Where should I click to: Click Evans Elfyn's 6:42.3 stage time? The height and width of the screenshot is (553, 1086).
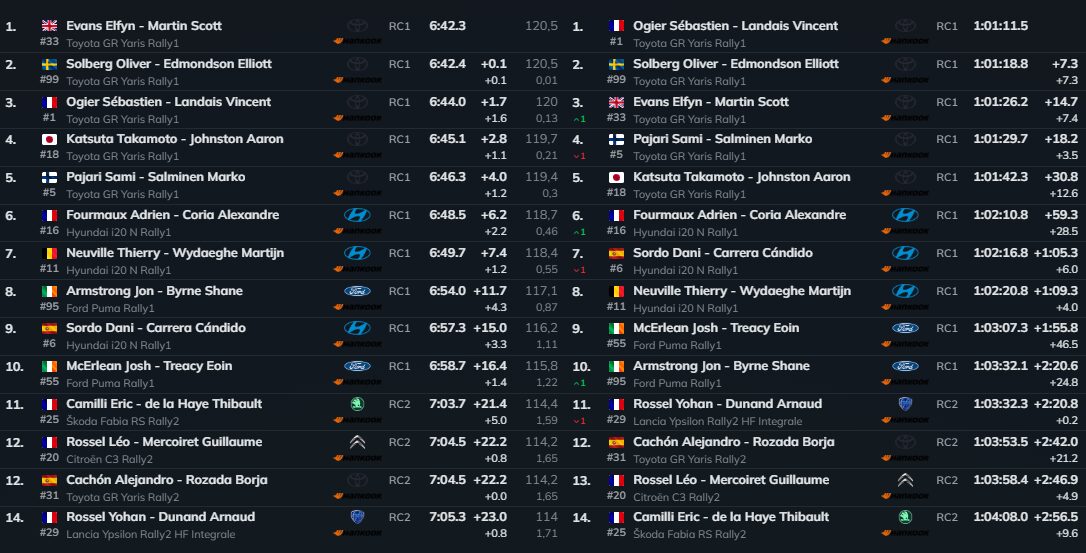click(447, 25)
